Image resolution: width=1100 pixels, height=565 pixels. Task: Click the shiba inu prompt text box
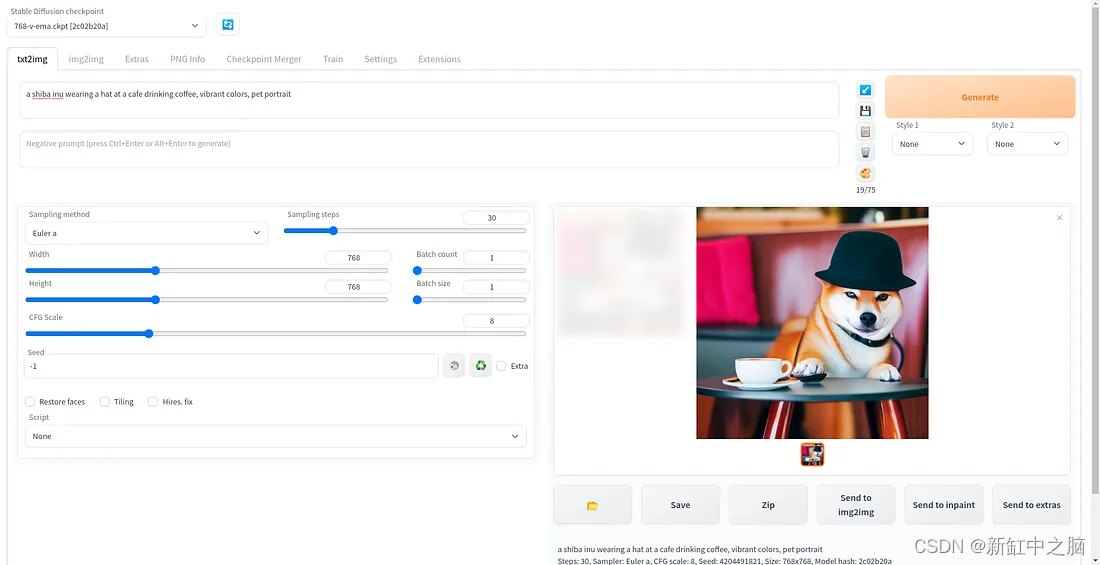(x=429, y=100)
